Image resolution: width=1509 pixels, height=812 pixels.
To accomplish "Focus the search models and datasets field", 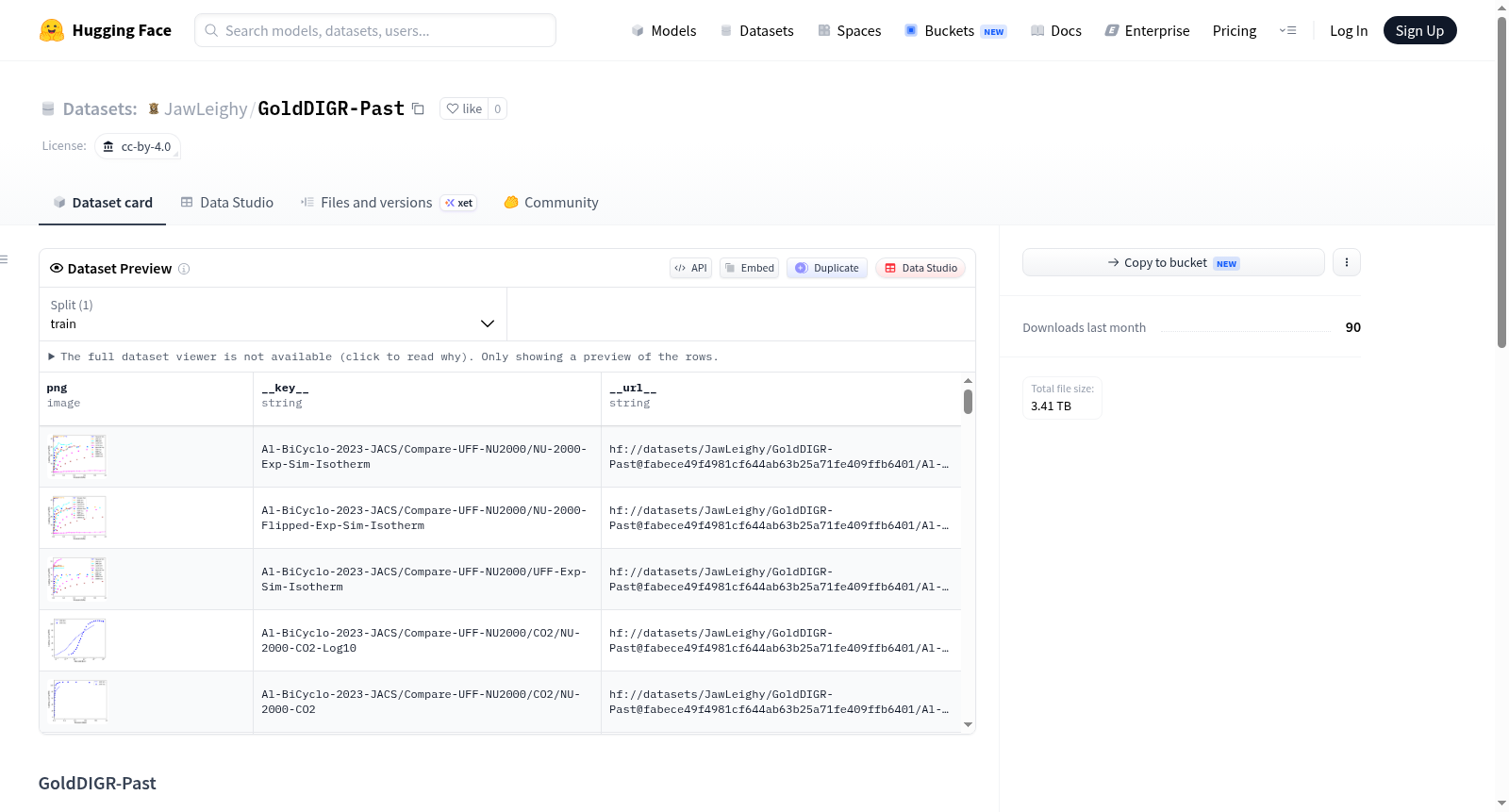I will click(x=375, y=30).
